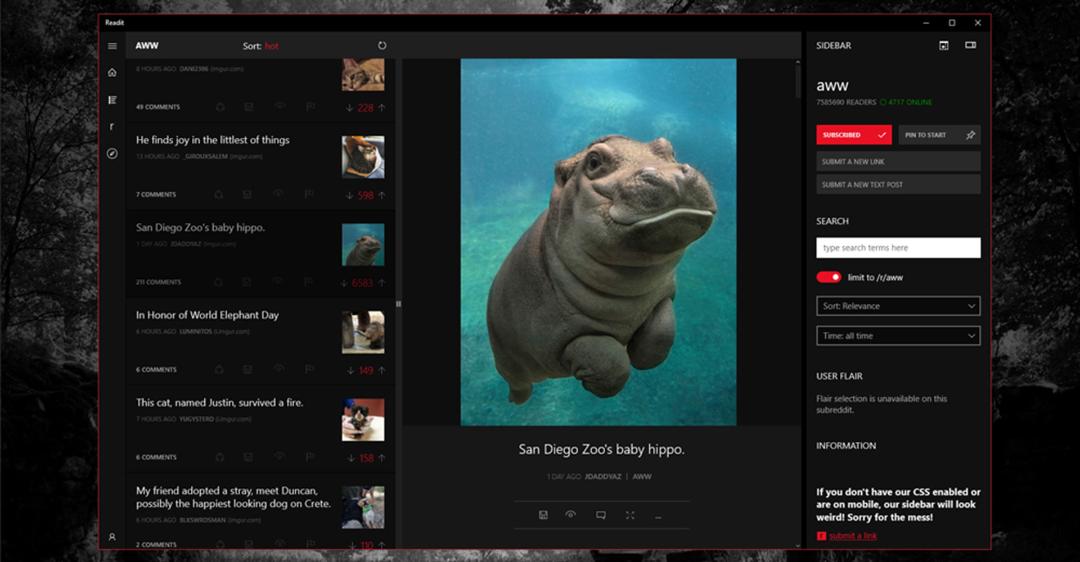Open author JDADDYAZ under hippo title
Viewport: 1080px width, 562px height.
(603, 477)
